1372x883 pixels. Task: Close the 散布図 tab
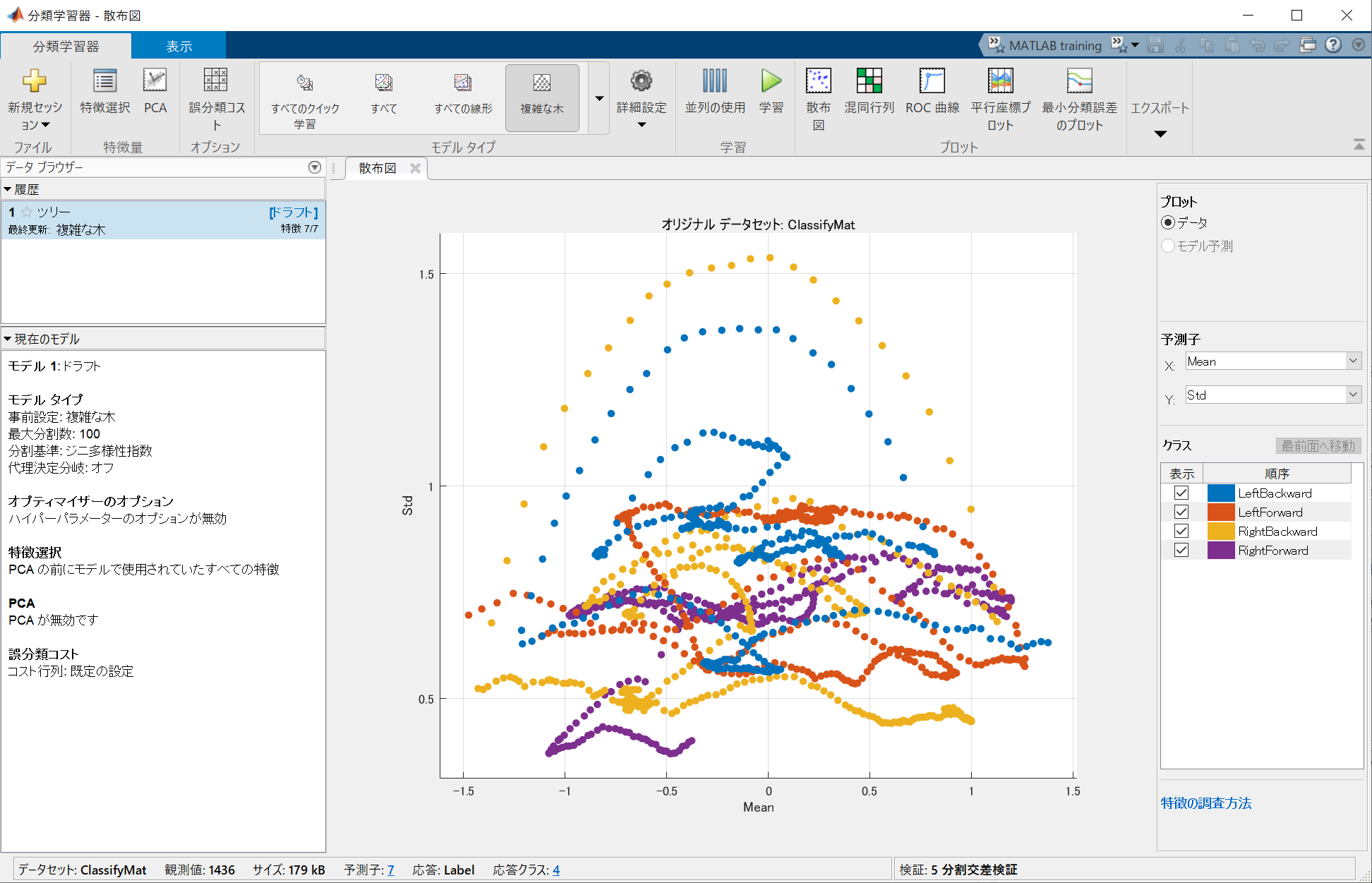415,168
